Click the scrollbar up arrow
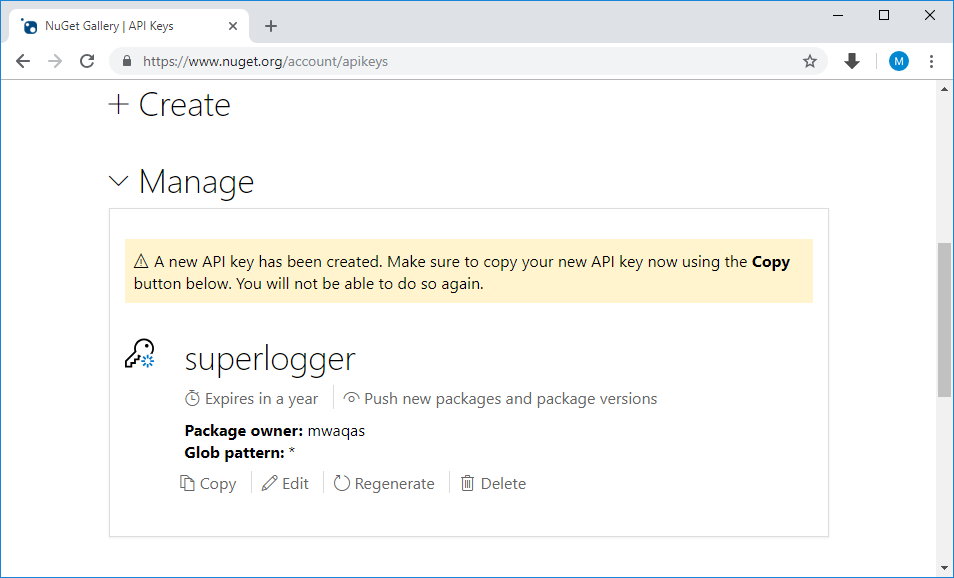Image resolution: width=954 pixels, height=578 pixels. [944, 89]
